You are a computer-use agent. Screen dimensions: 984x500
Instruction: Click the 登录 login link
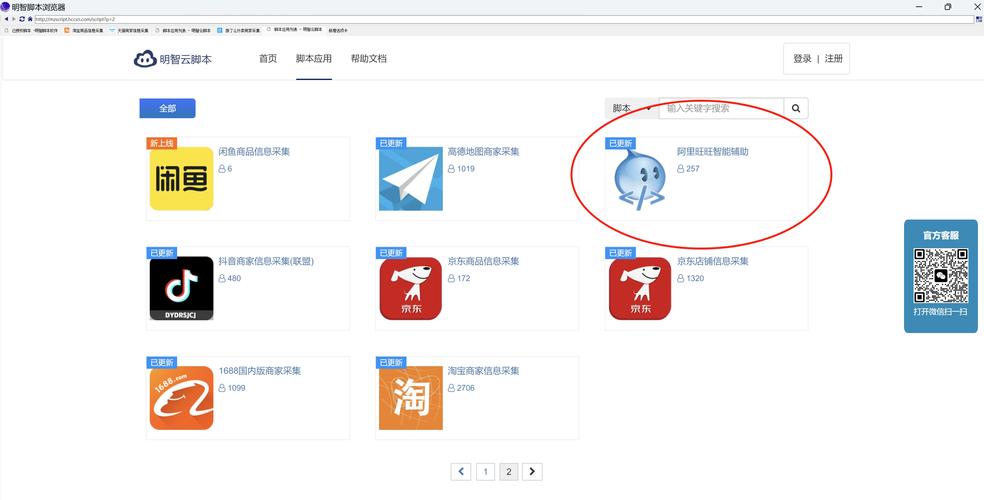click(x=802, y=59)
